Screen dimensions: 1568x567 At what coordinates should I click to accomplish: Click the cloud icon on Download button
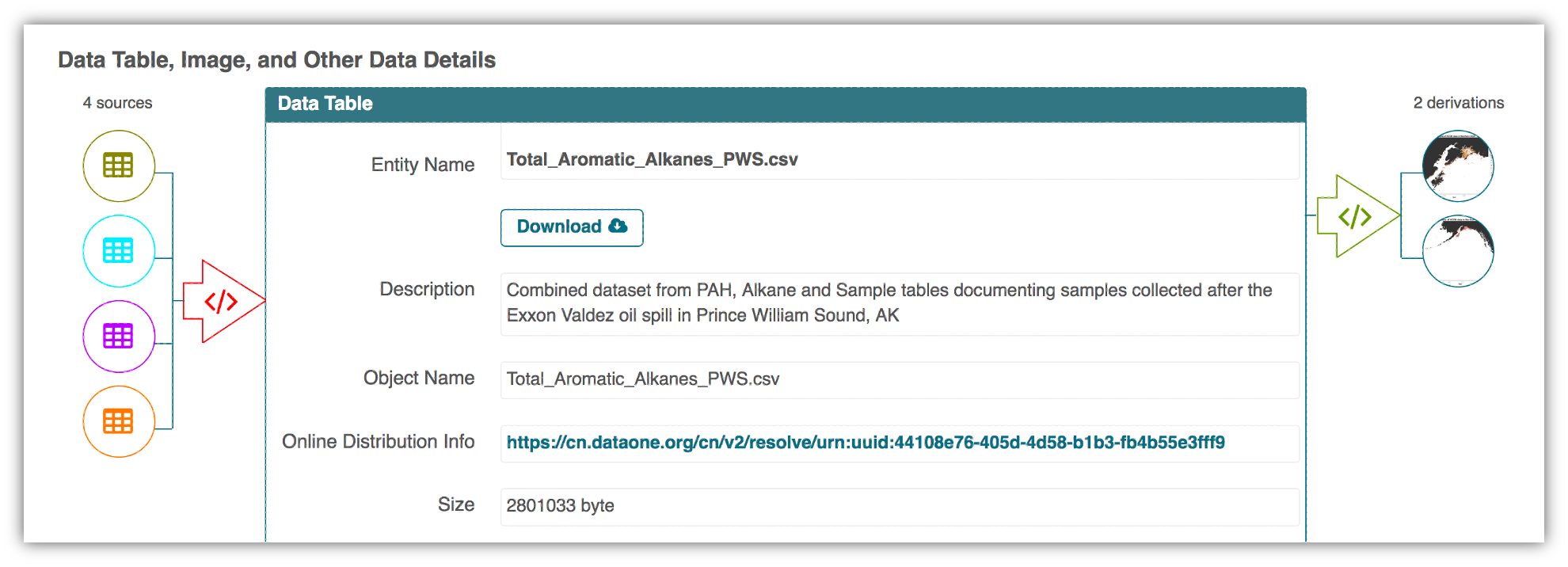(x=618, y=226)
